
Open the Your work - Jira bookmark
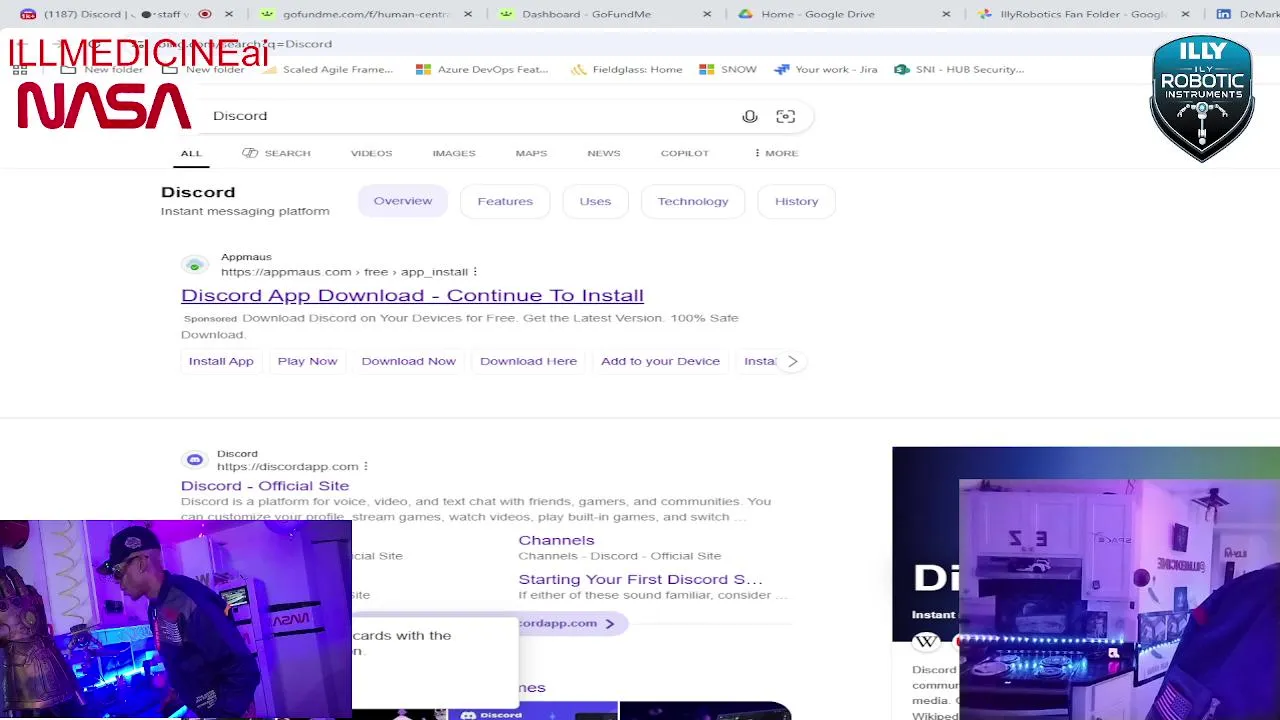coord(826,69)
